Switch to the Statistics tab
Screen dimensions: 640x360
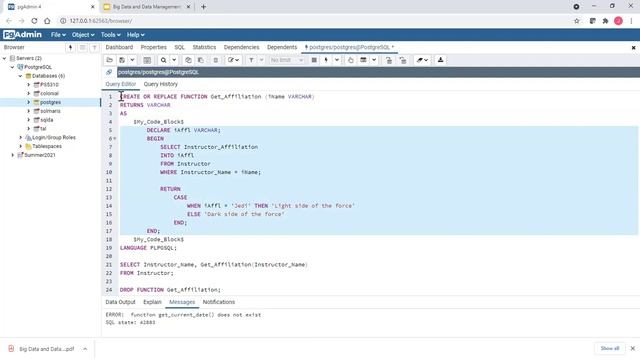204,47
